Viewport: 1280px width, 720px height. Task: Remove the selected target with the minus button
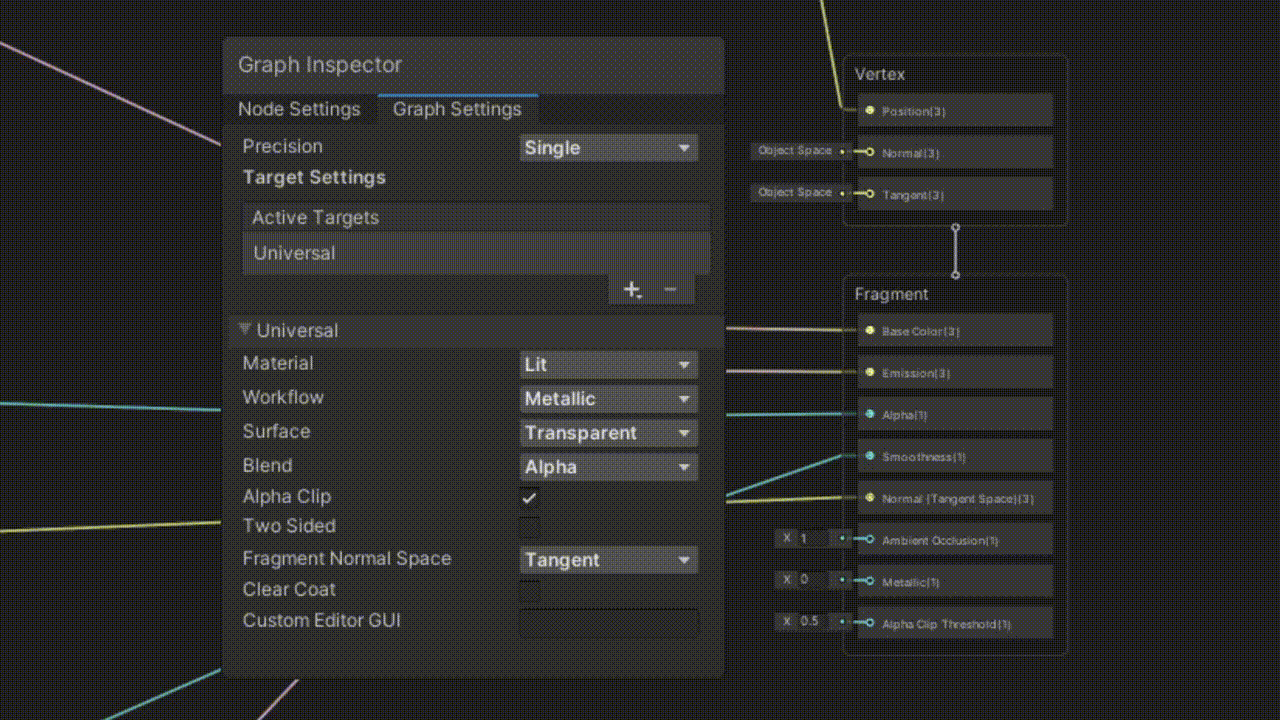pos(670,289)
